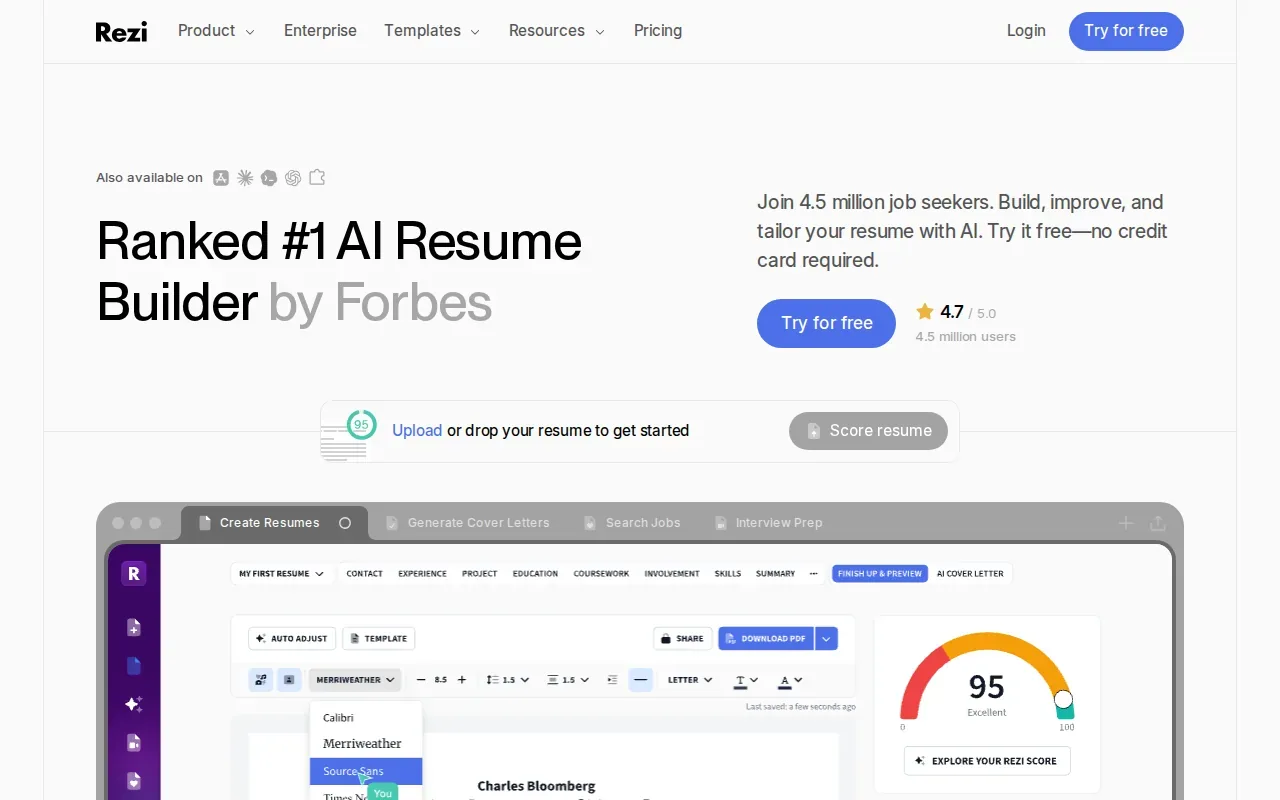Click the plus icon at the mock window's top right
The image size is (1280, 800).
1126,523
